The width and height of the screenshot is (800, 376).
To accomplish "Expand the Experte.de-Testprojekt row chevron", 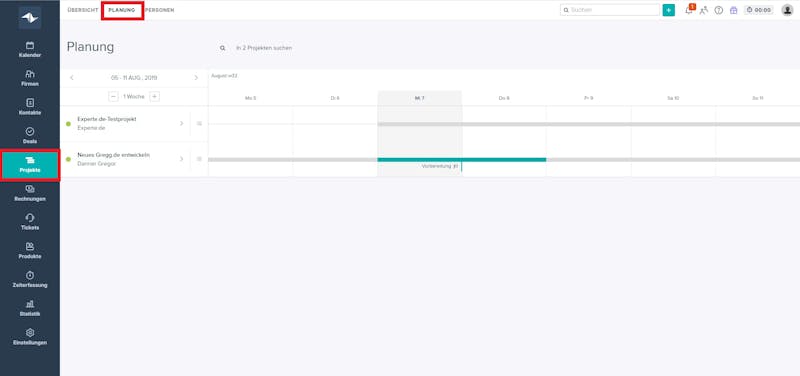I will point(181,123).
